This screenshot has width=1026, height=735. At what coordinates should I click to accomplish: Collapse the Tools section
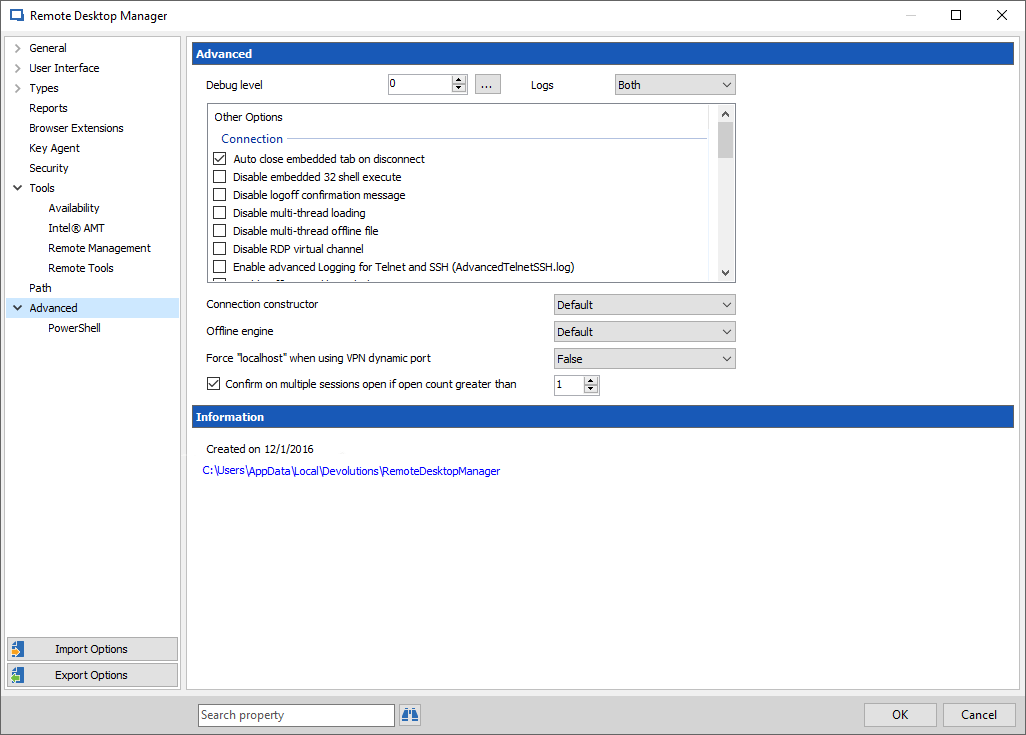[17, 187]
